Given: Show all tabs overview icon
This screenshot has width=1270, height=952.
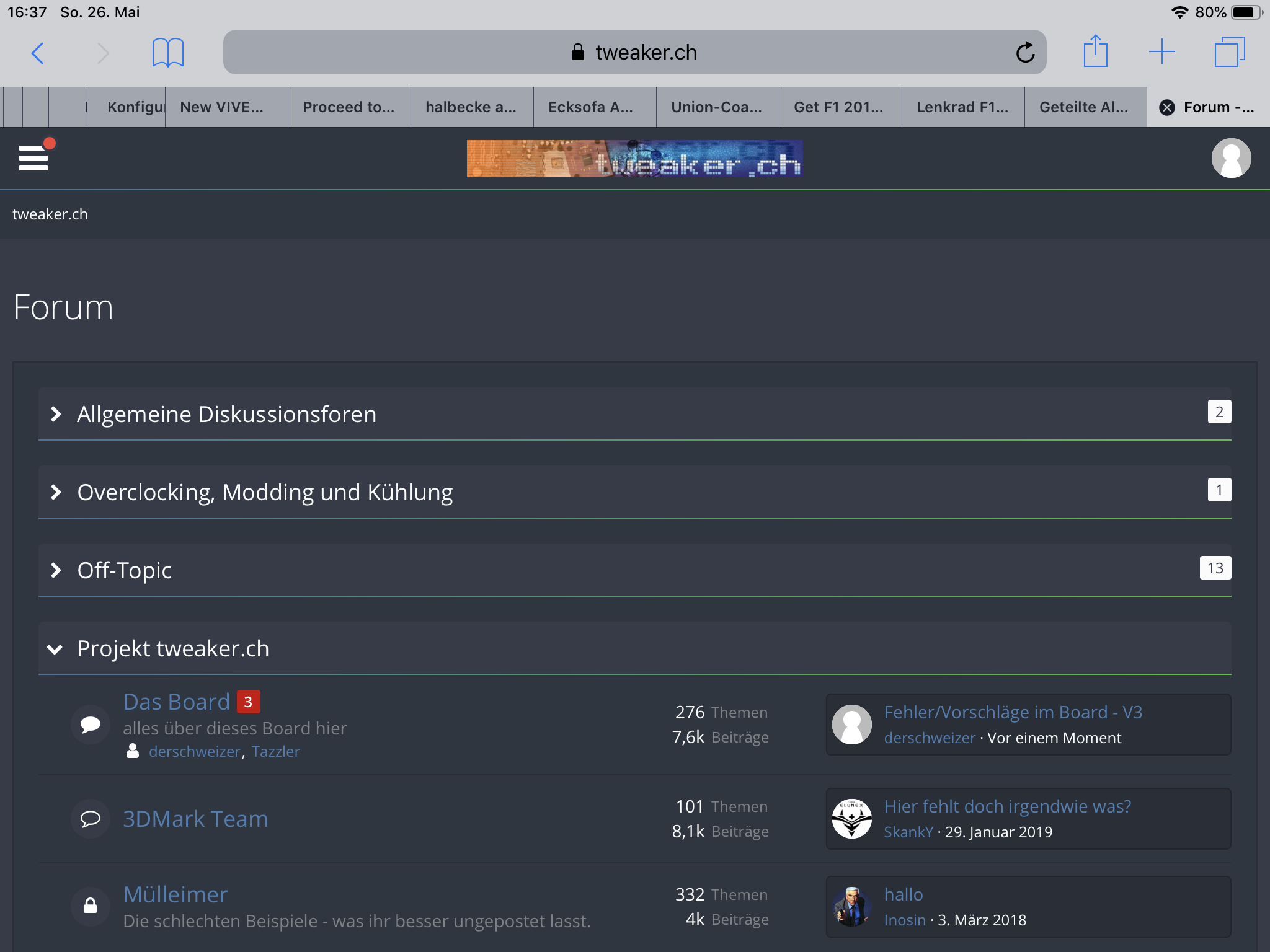Looking at the screenshot, I should point(1229,52).
